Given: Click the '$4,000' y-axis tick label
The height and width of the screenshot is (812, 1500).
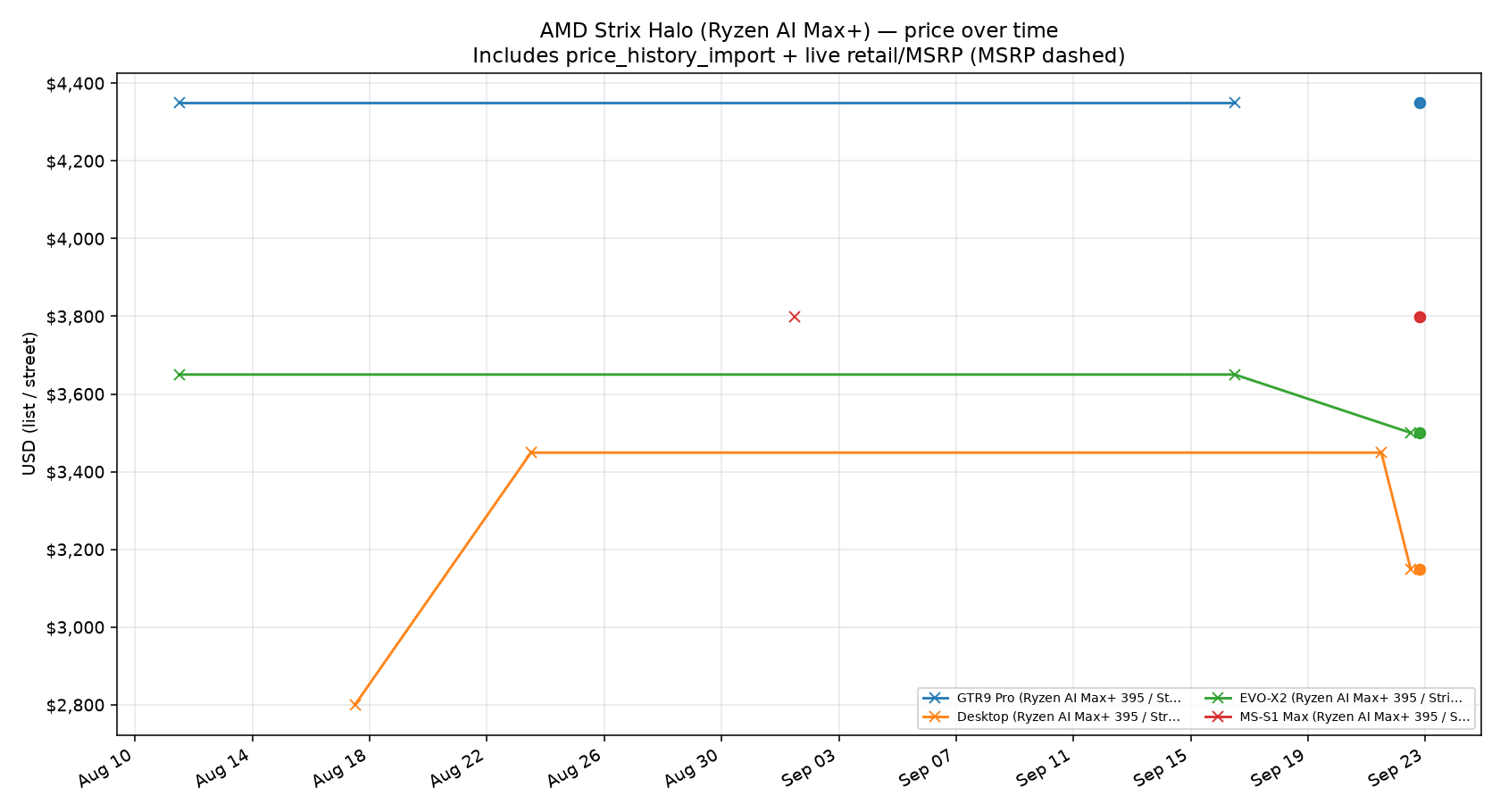Looking at the screenshot, I should [x=75, y=239].
